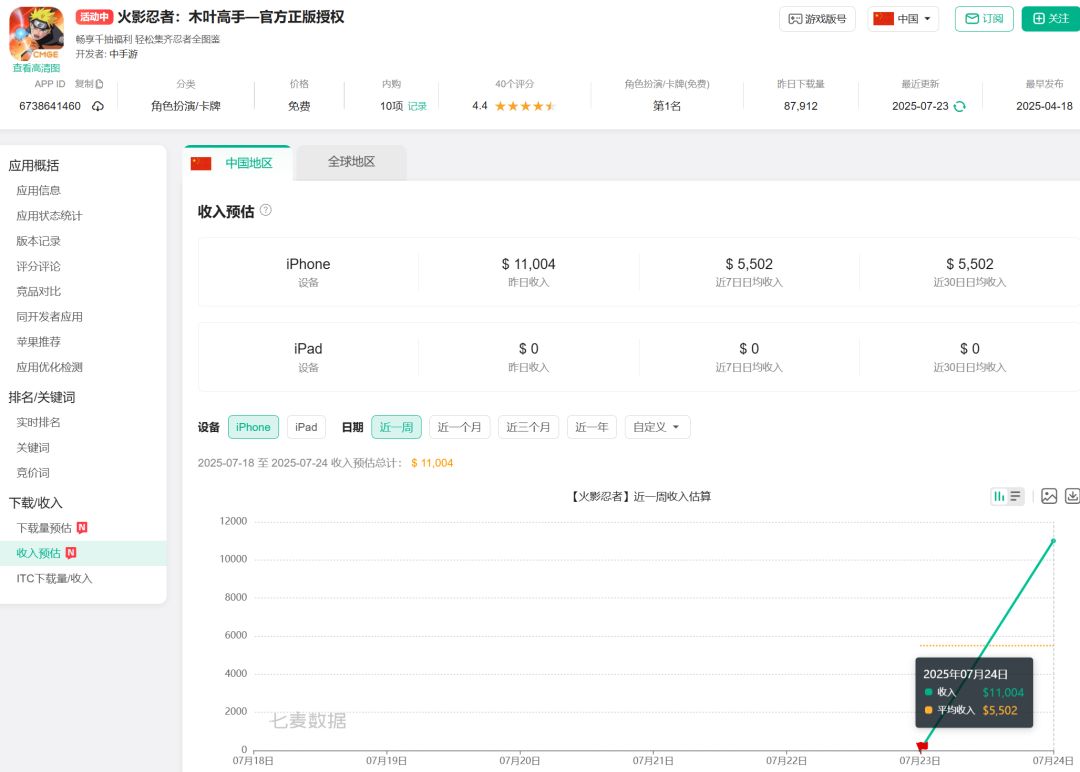
Task: Click the 活动中 badge by the title
Action: [x=94, y=17]
